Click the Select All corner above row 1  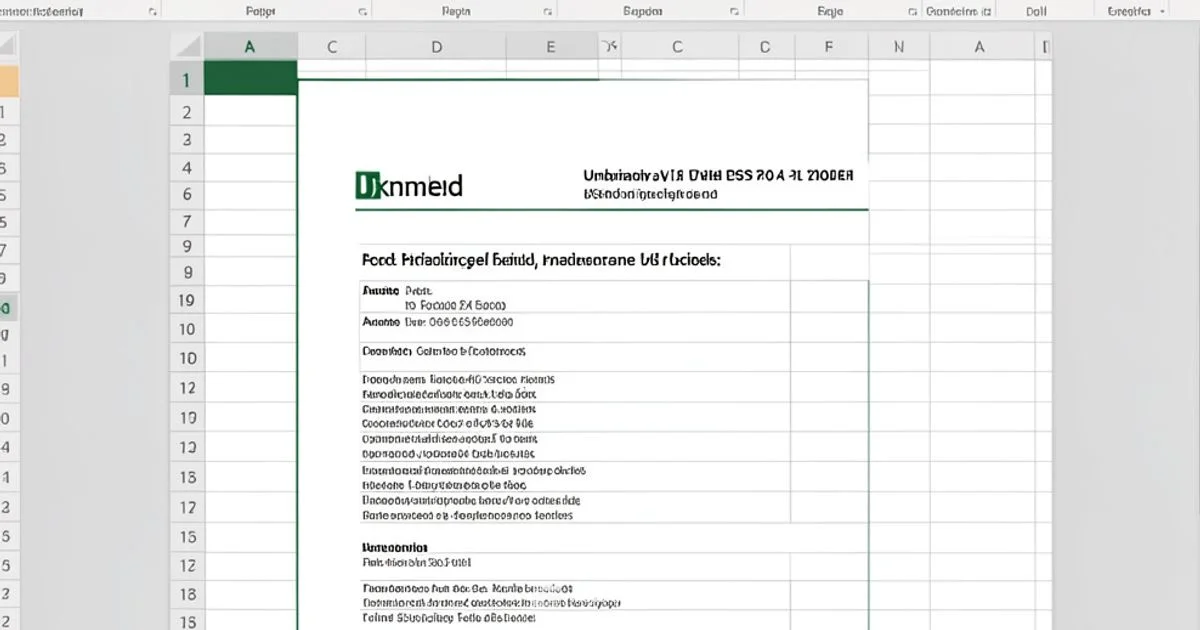[186, 46]
